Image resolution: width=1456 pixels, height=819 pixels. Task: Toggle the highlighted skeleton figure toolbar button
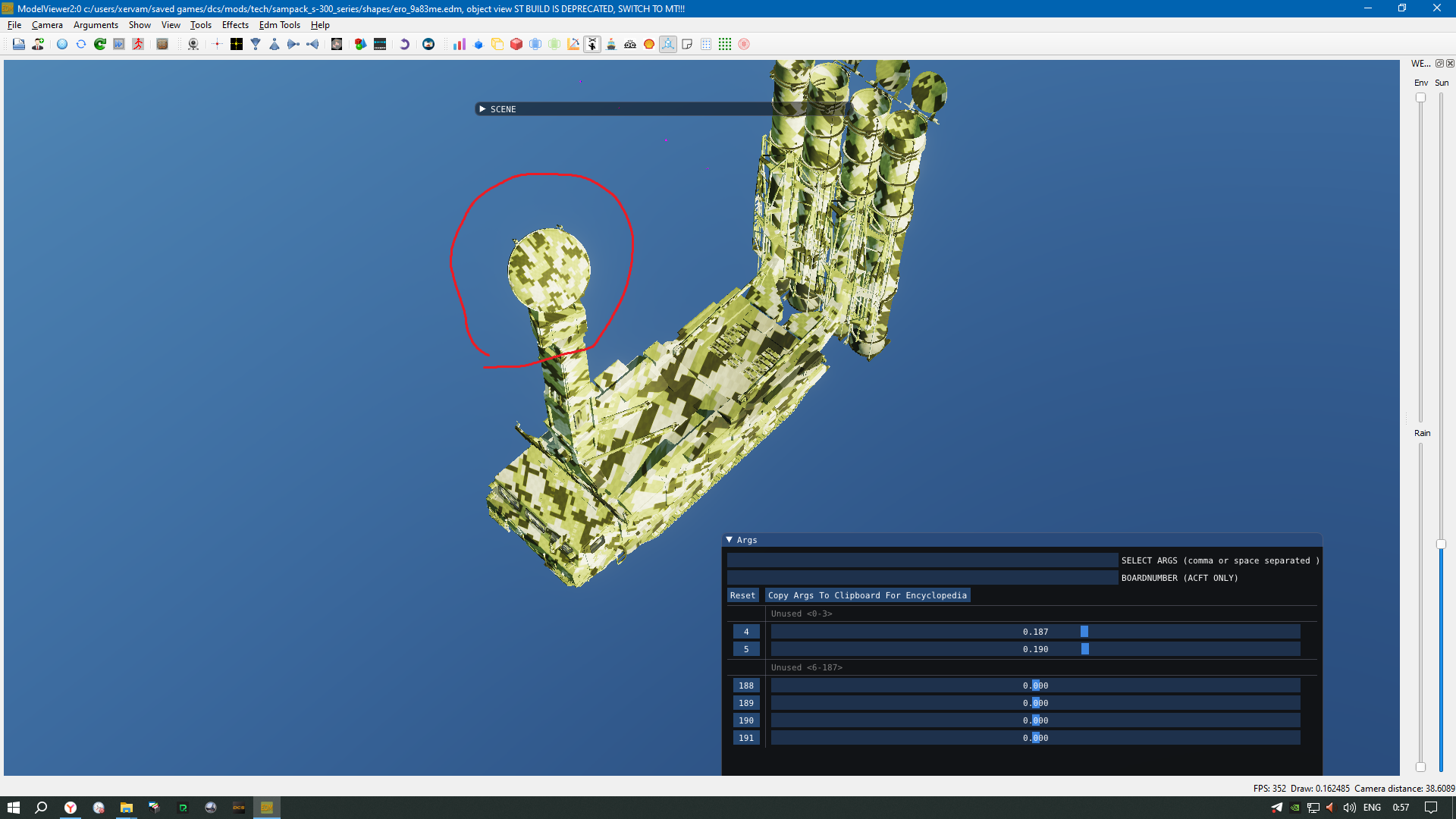[592, 44]
